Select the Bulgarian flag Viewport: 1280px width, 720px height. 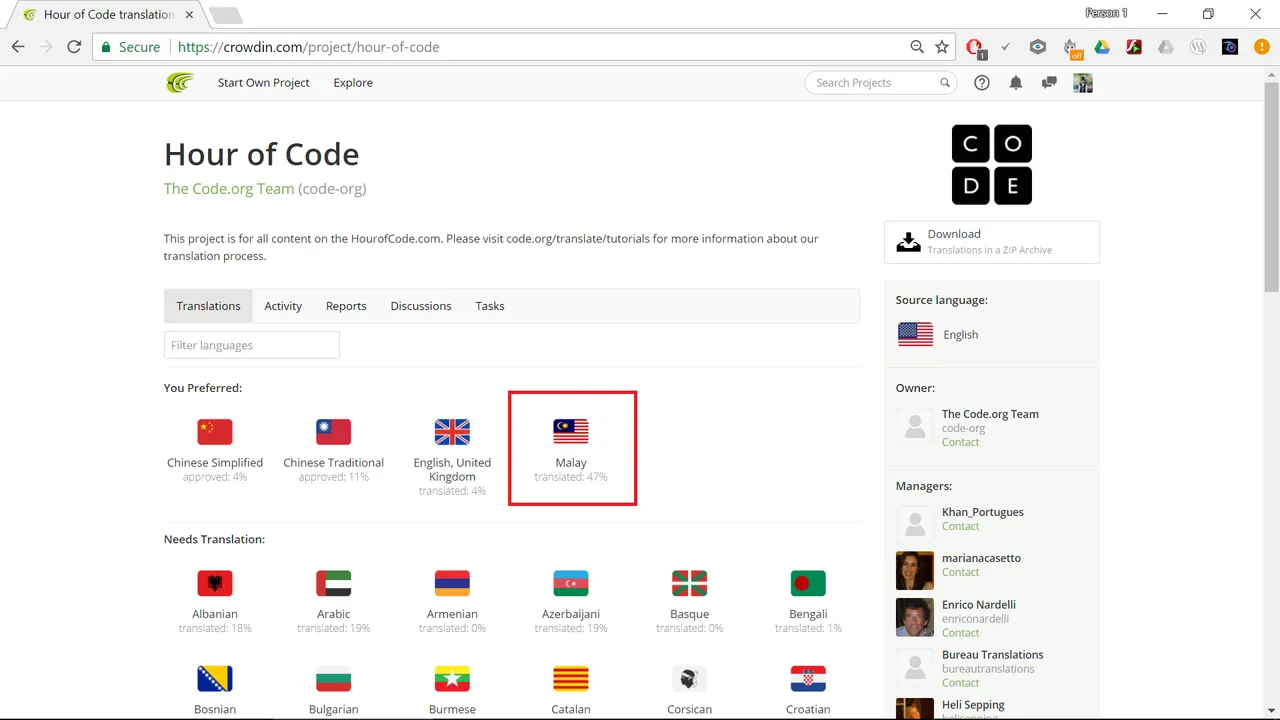click(x=334, y=679)
